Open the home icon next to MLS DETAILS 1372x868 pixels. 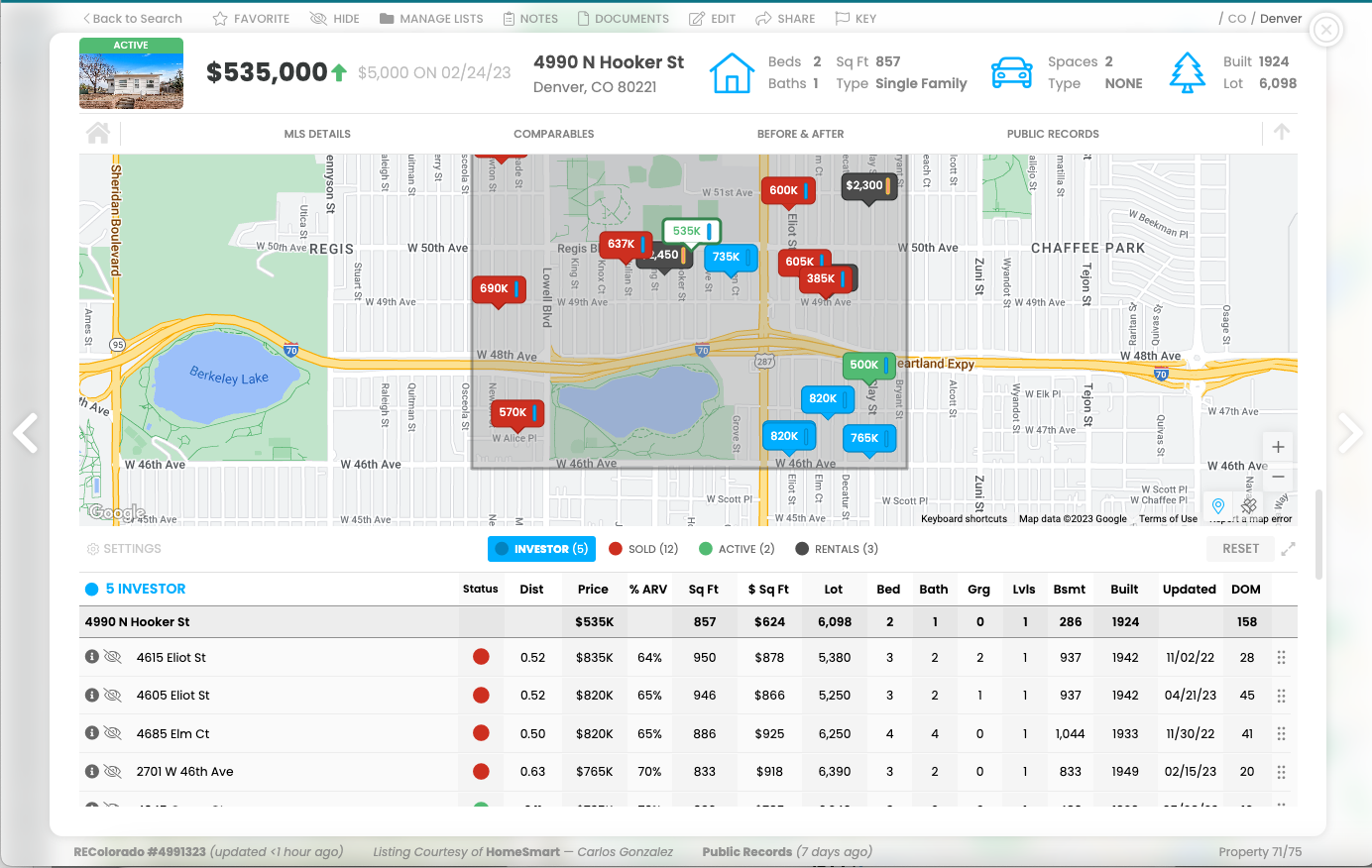(x=97, y=133)
